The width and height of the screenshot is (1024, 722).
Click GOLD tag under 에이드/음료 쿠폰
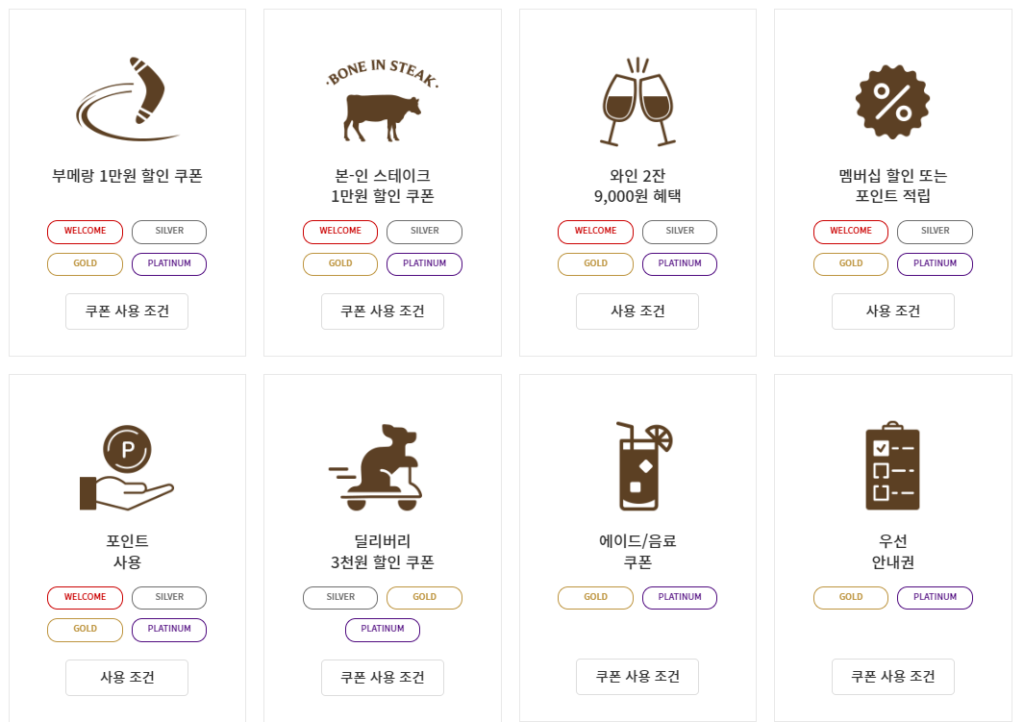[x=595, y=597]
